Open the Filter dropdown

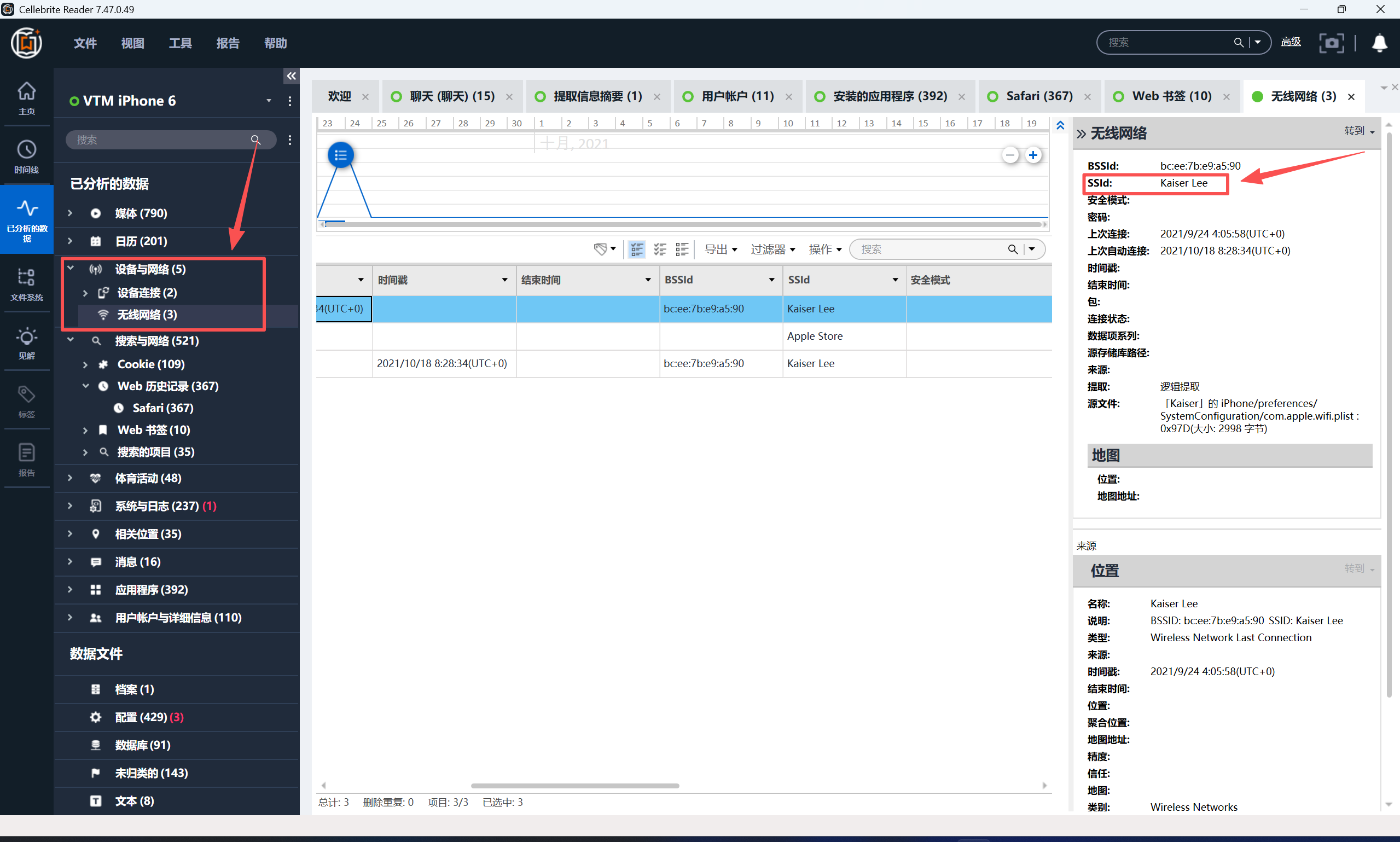[x=772, y=249]
